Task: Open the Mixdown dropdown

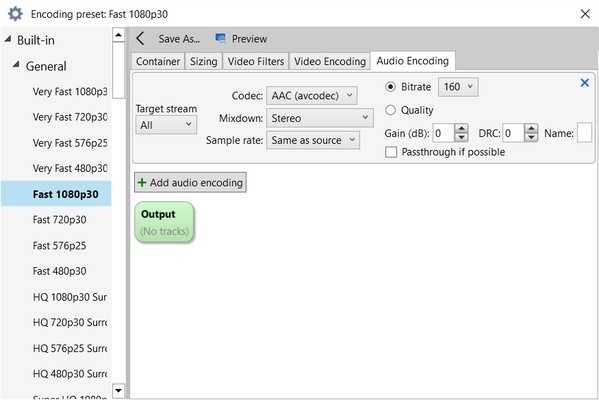Action: tap(320, 118)
